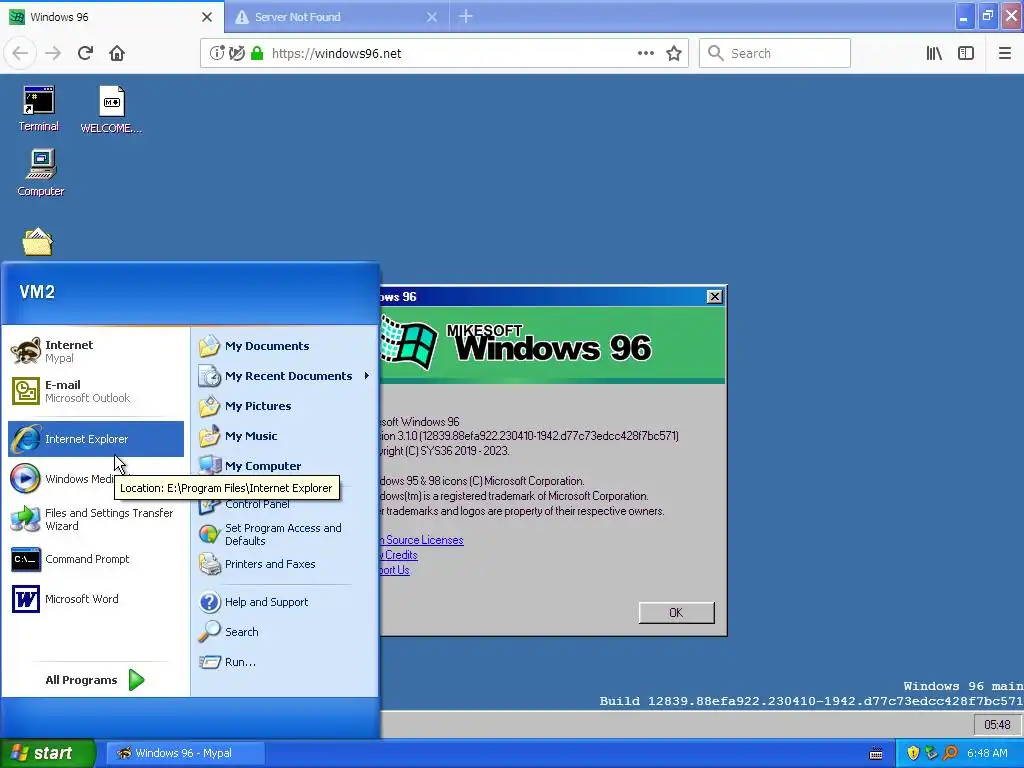Viewport: 1024px width, 768px height.
Task: Click the browser Back arrow
Action: (20, 53)
